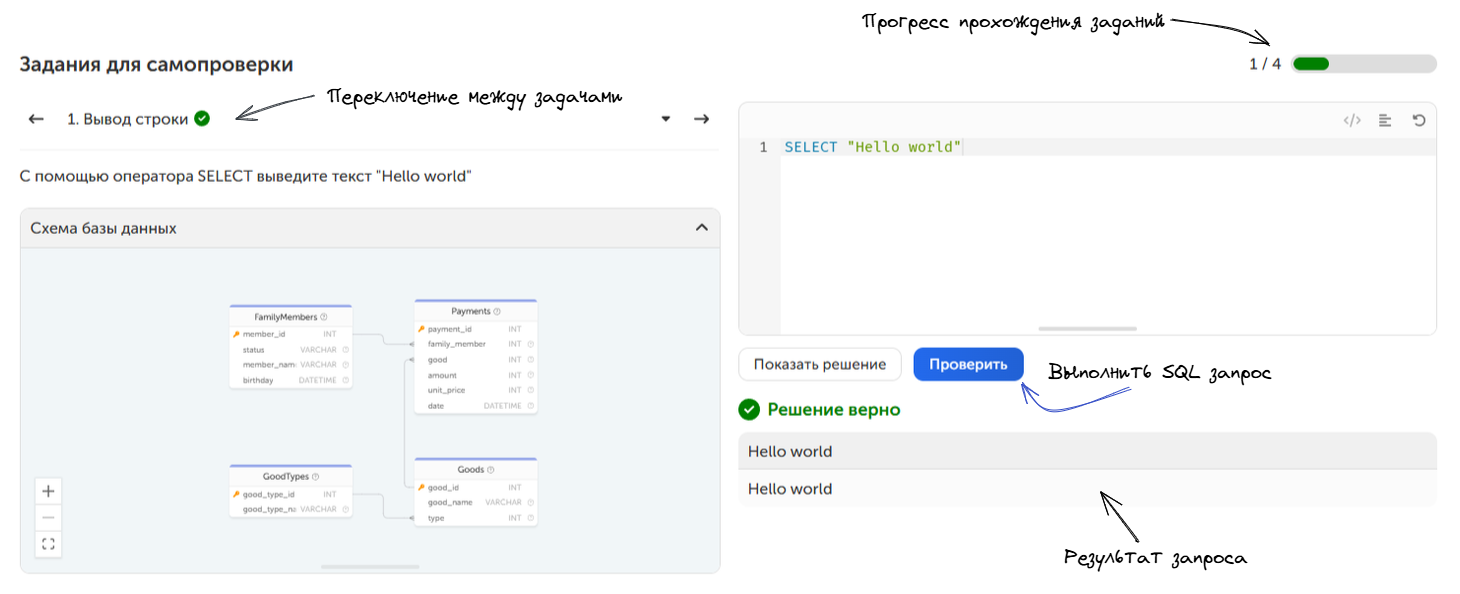Zoom out of the database schema
The height and width of the screenshot is (594, 1460).
pyautogui.click(x=48, y=518)
